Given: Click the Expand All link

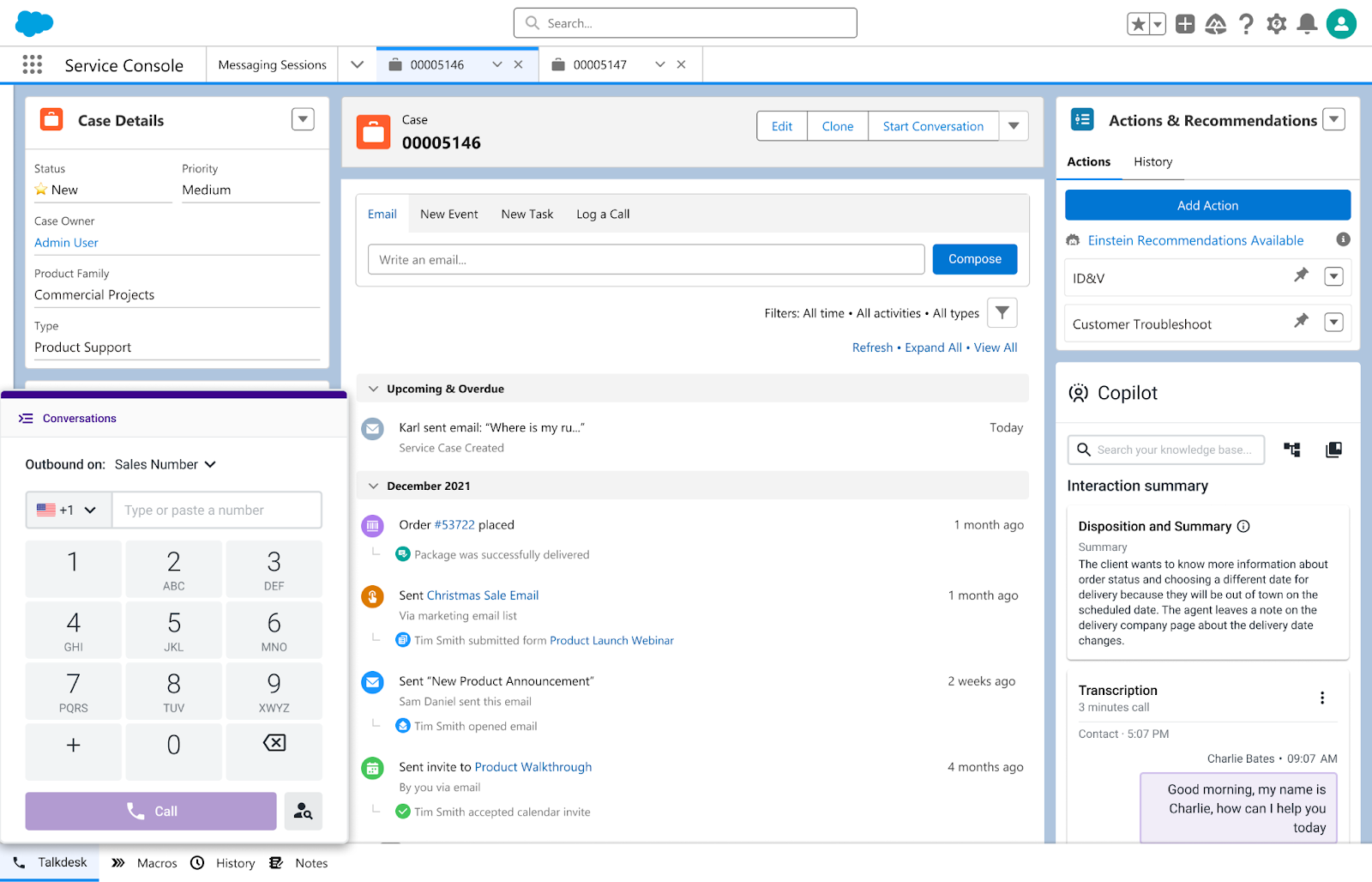Looking at the screenshot, I should 933,347.
